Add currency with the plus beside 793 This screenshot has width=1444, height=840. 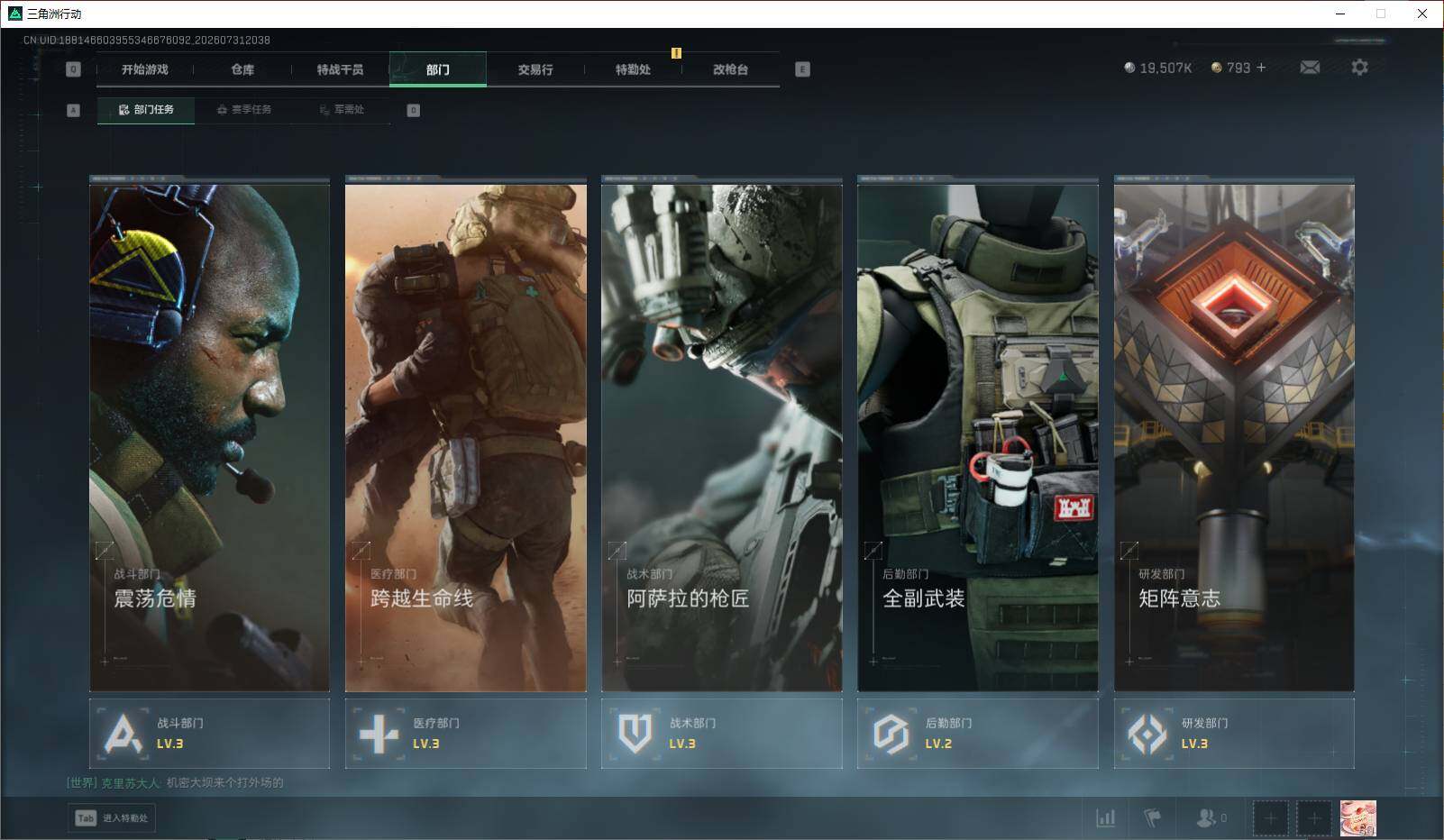1261,68
